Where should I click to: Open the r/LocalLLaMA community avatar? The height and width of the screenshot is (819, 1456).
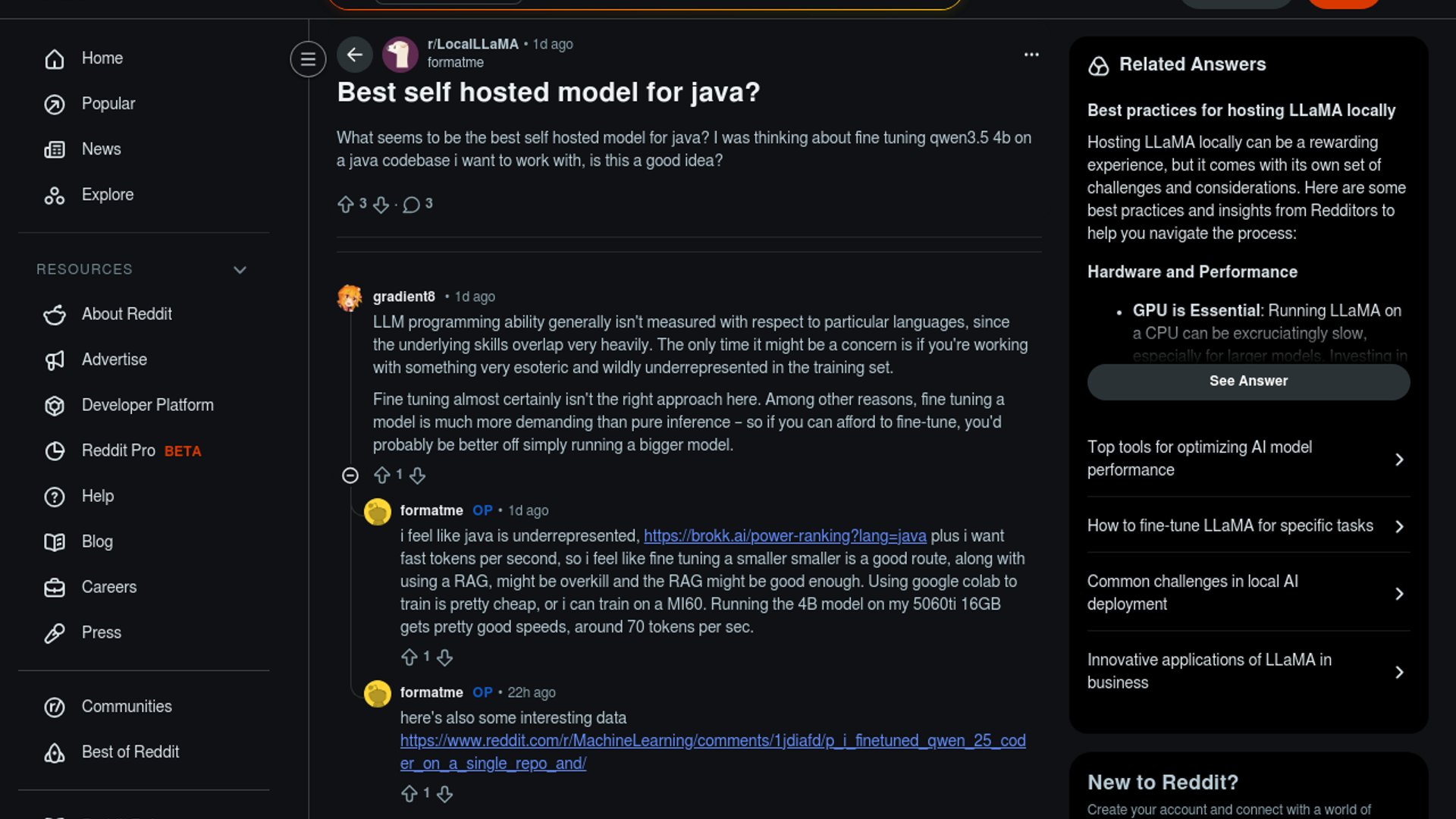[400, 55]
